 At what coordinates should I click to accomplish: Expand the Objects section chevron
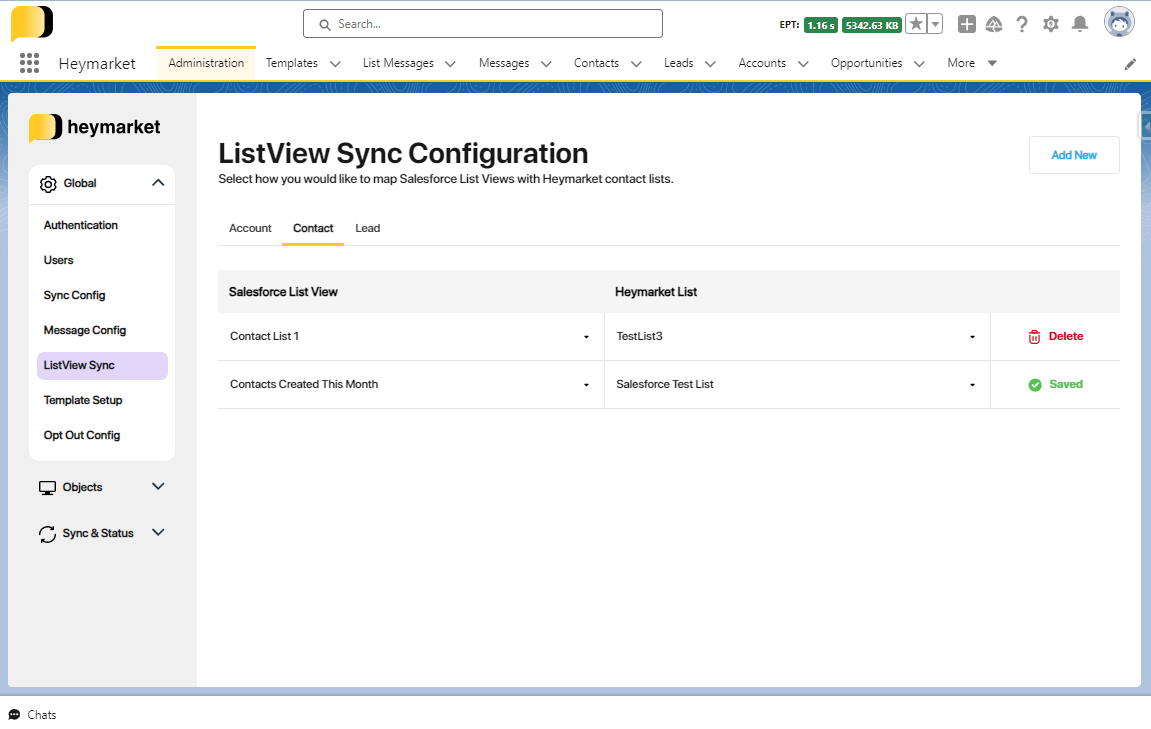tap(158, 486)
